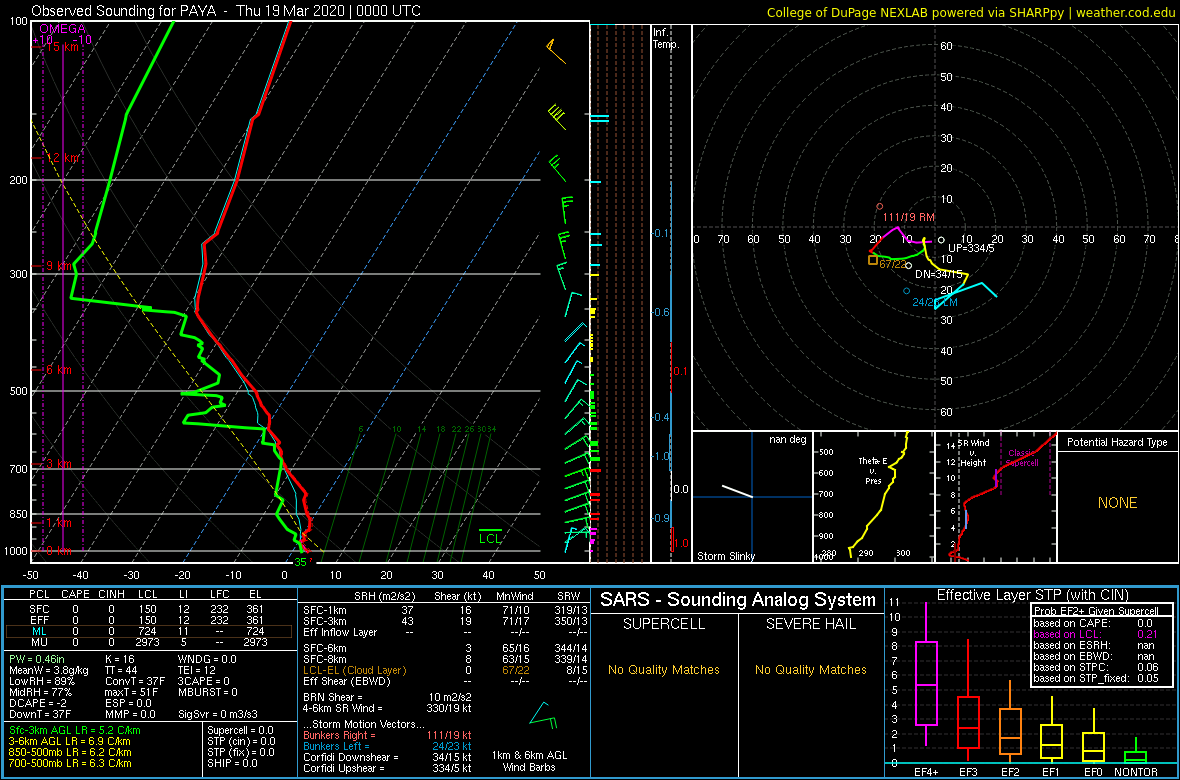Click the 'PW = 0.46in' value

tap(38, 659)
